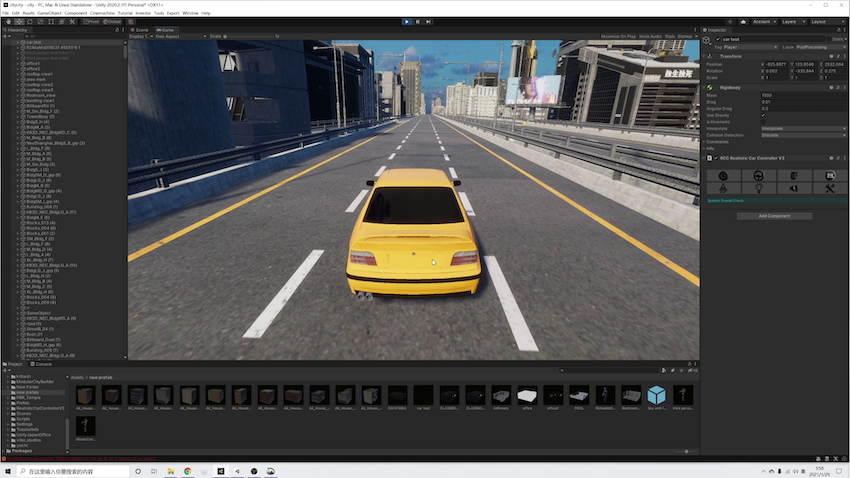850x478 pixels.
Task: Switch to the Scene tab
Action: click(140, 30)
